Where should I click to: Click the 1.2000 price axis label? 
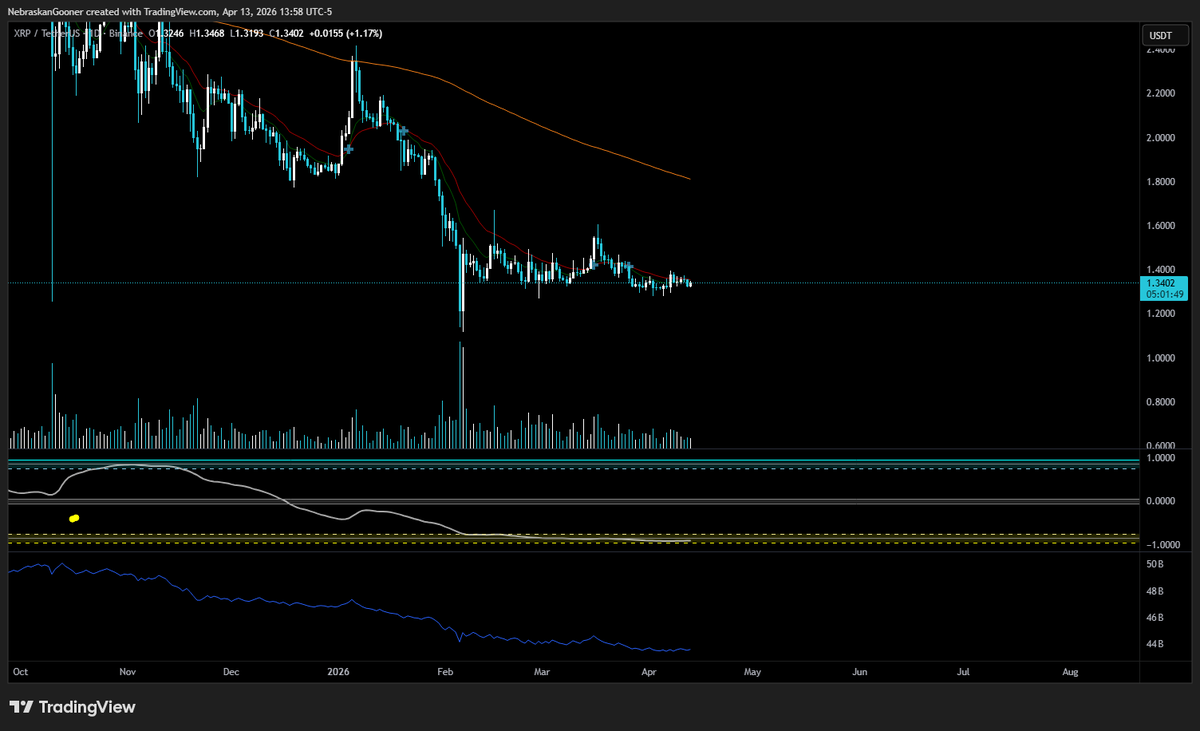tap(1160, 314)
